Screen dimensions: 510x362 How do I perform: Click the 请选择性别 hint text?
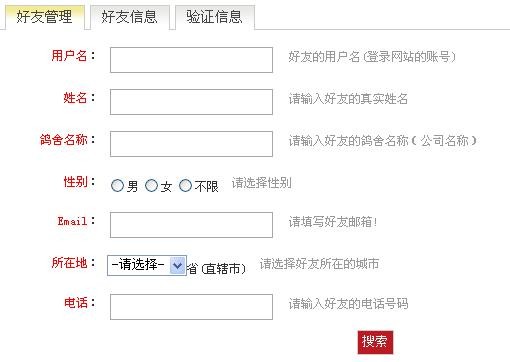[262, 183]
